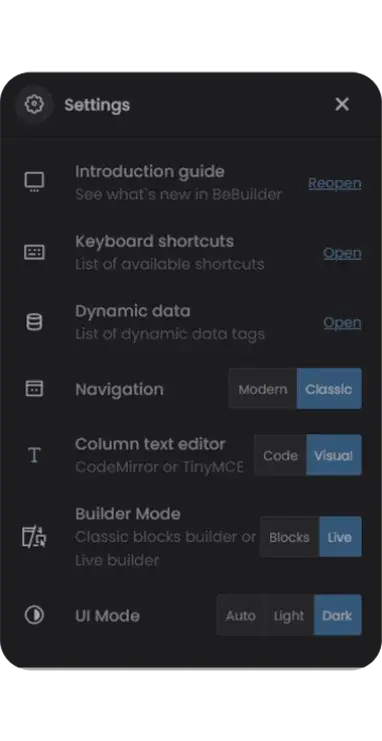Viewport: 382px width, 741px height.
Task: Reopen the Introduction guide
Action: 335,183
